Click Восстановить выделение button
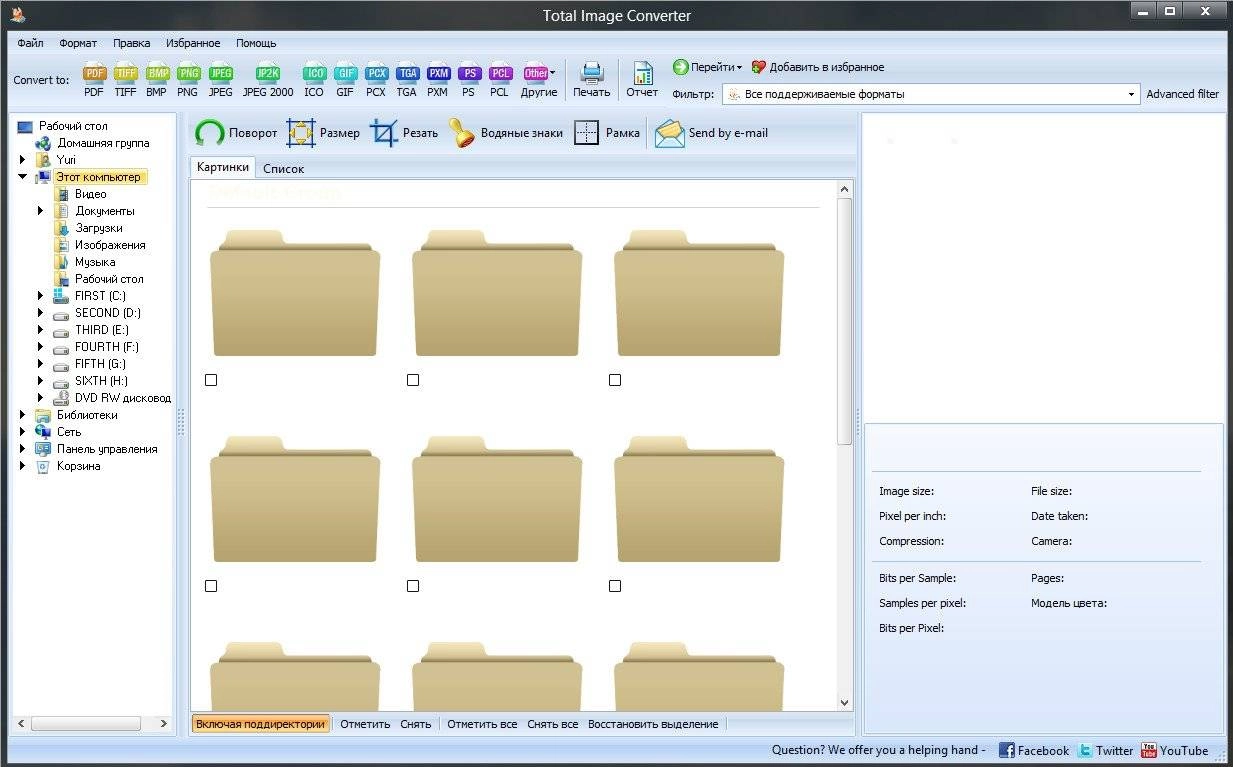The height and width of the screenshot is (767, 1233). (653, 723)
